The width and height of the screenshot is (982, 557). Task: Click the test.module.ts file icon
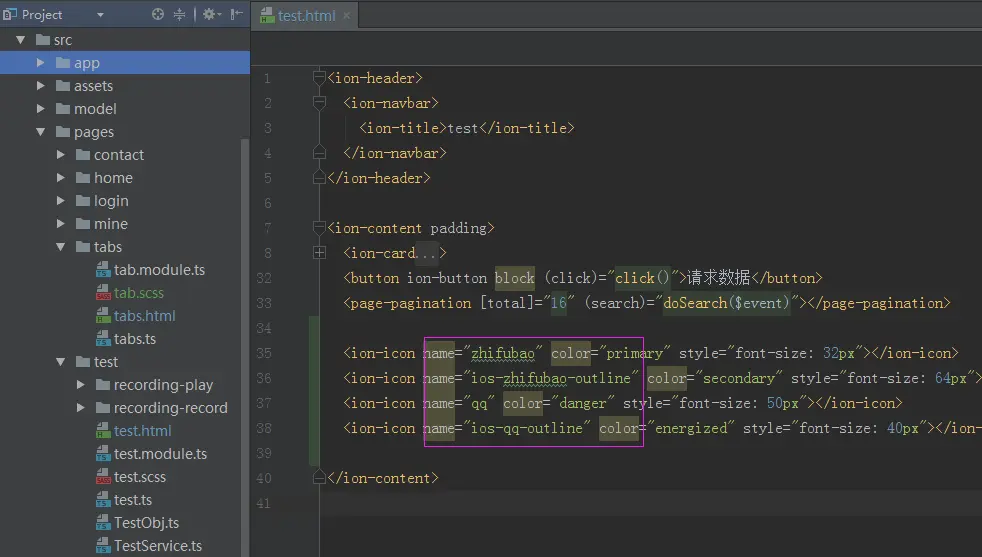(x=103, y=454)
